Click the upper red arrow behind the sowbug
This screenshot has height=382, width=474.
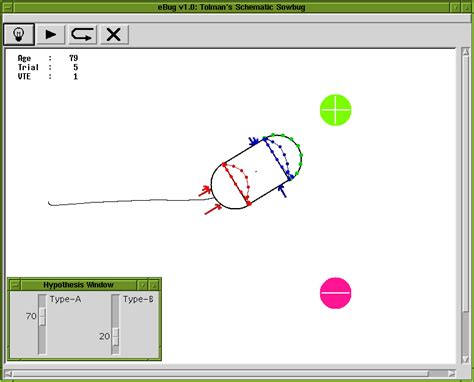pyautogui.click(x=205, y=191)
